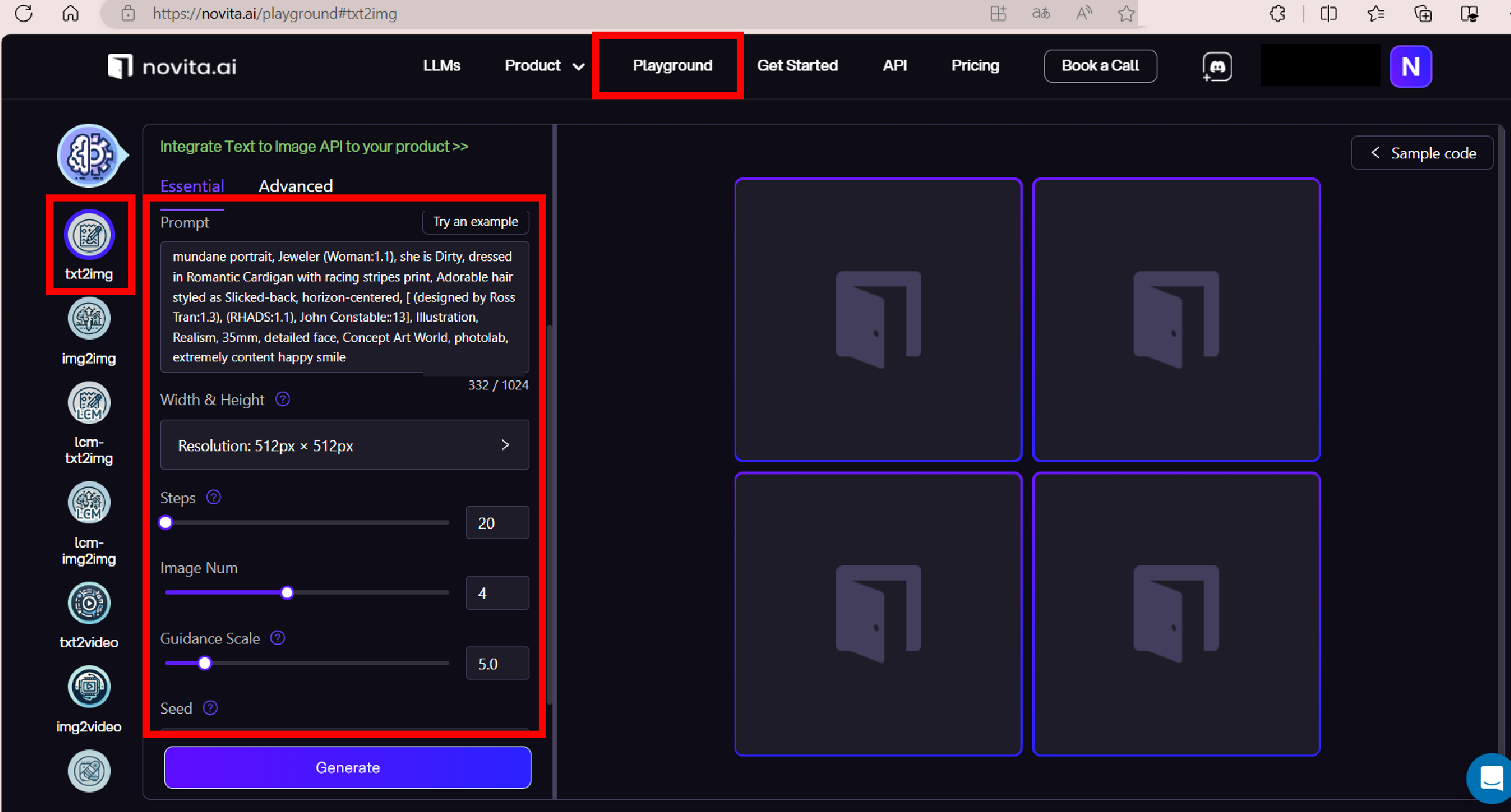This screenshot has width=1511, height=812.
Task: Open the img2video tool
Action: (x=89, y=687)
